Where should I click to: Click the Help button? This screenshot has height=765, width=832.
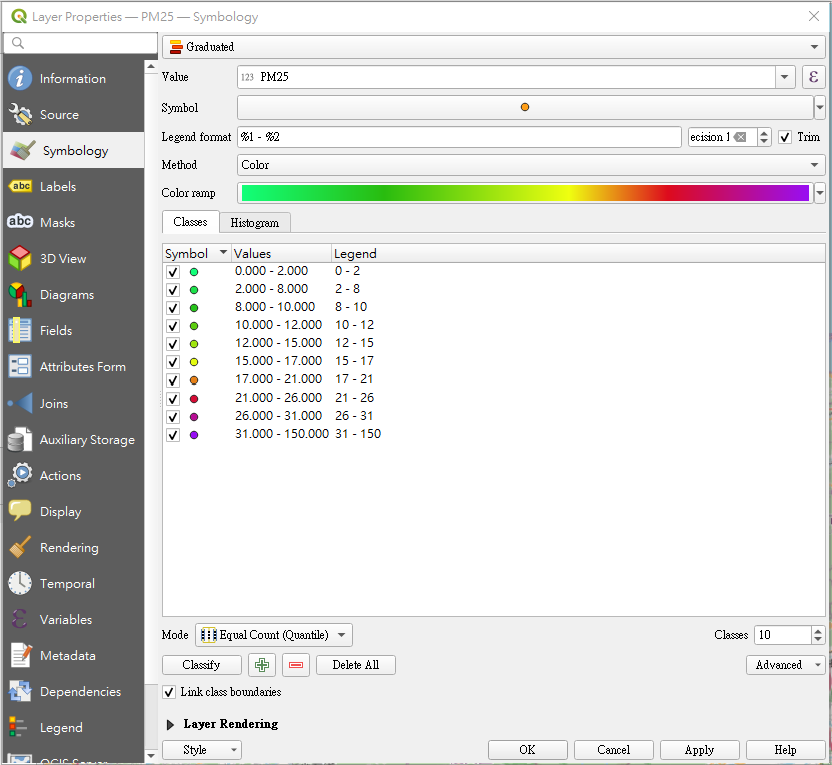click(785, 750)
